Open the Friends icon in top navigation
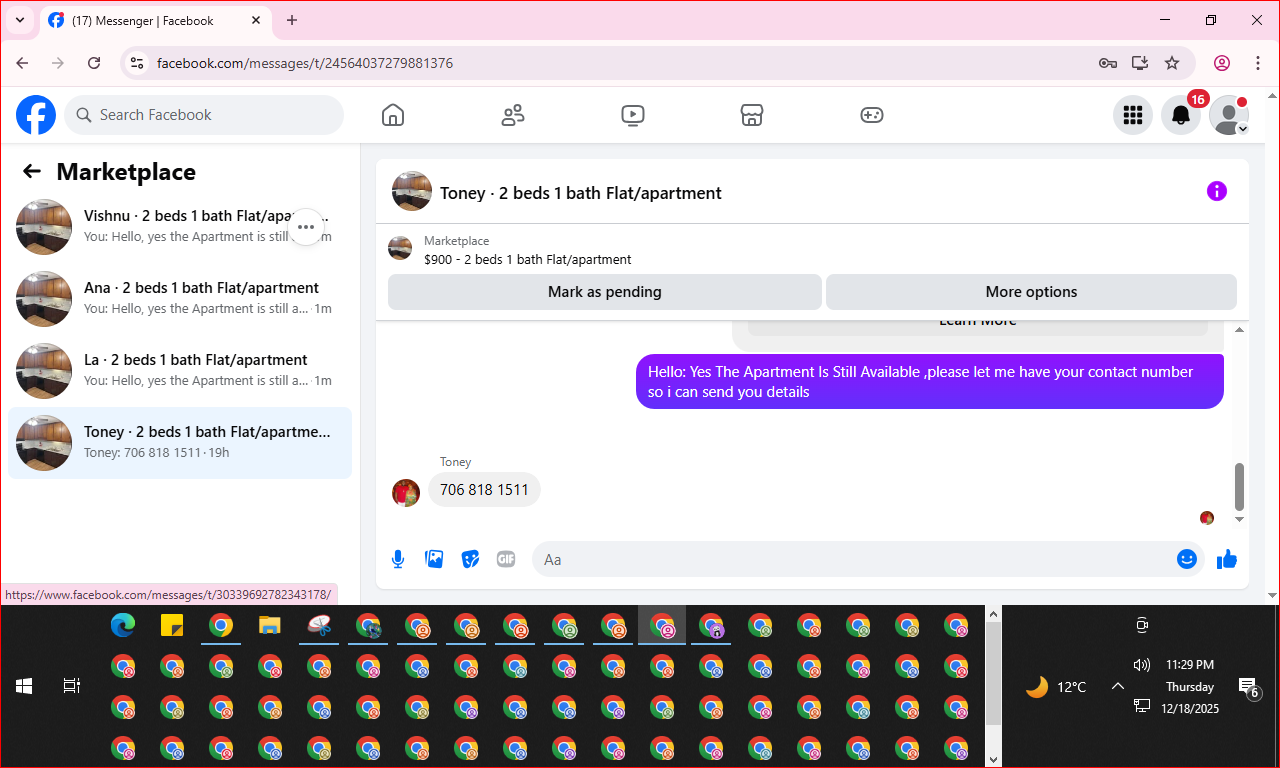The height and width of the screenshot is (768, 1280). (513, 115)
